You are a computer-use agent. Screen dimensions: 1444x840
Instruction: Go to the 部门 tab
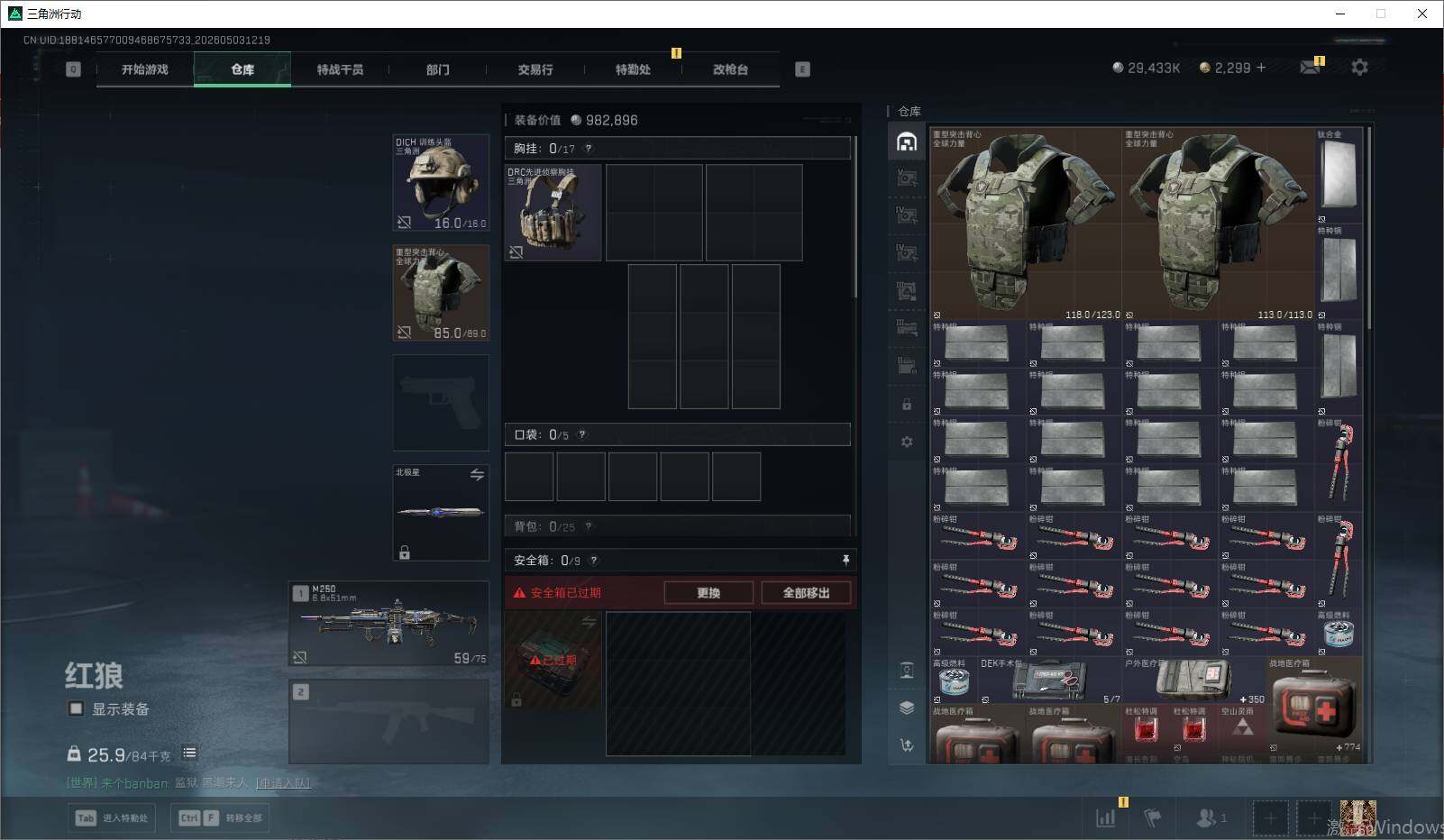438,69
